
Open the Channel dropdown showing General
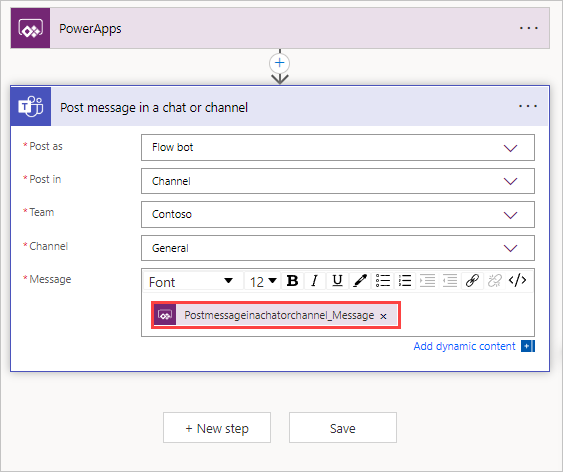point(338,248)
